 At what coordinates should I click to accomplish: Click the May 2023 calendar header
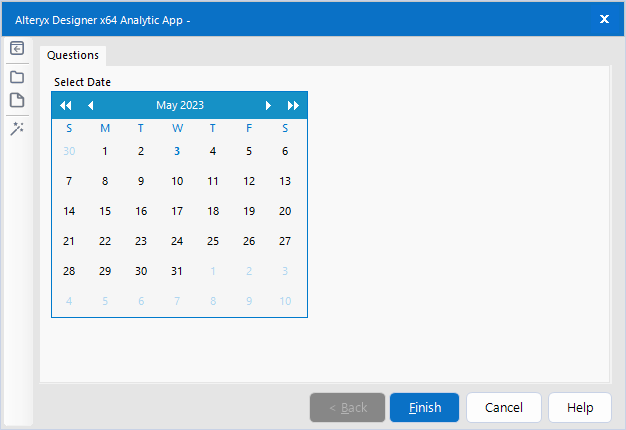180,105
